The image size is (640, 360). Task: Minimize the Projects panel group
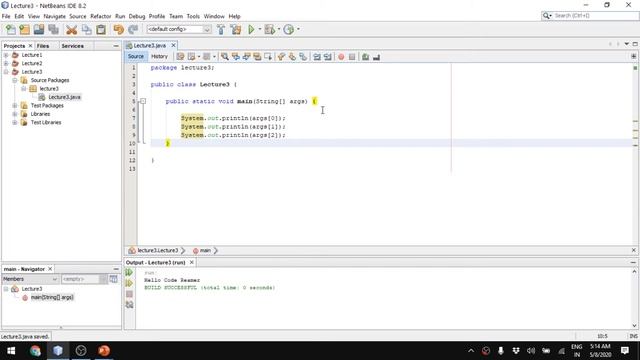point(116,46)
